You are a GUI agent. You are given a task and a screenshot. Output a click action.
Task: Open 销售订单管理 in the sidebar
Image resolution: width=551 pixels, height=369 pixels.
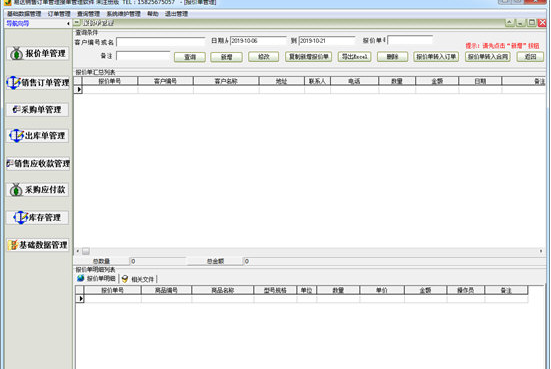click(38, 83)
